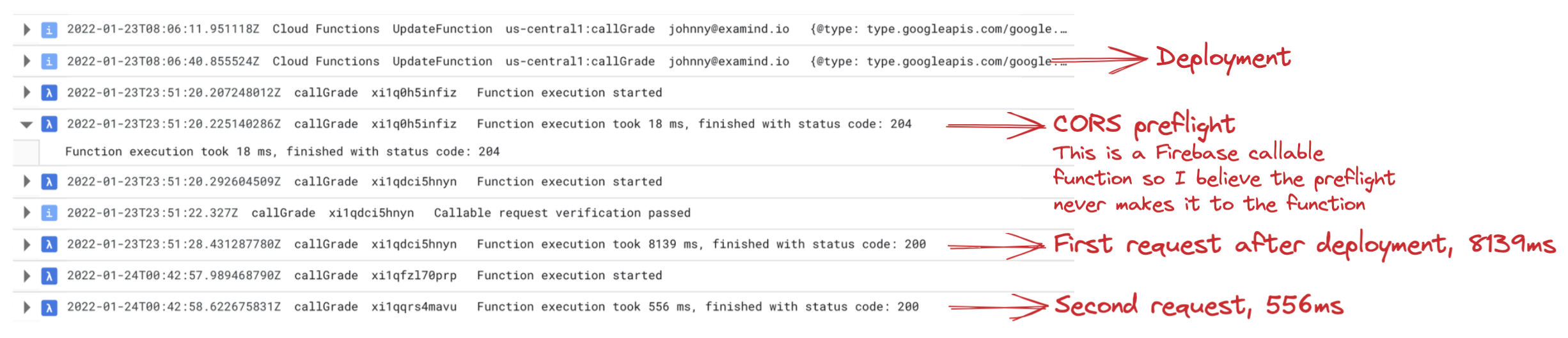The image size is (1568, 338).
Task: Select the johnny@examind.io text in first row
Action: pos(729,29)
